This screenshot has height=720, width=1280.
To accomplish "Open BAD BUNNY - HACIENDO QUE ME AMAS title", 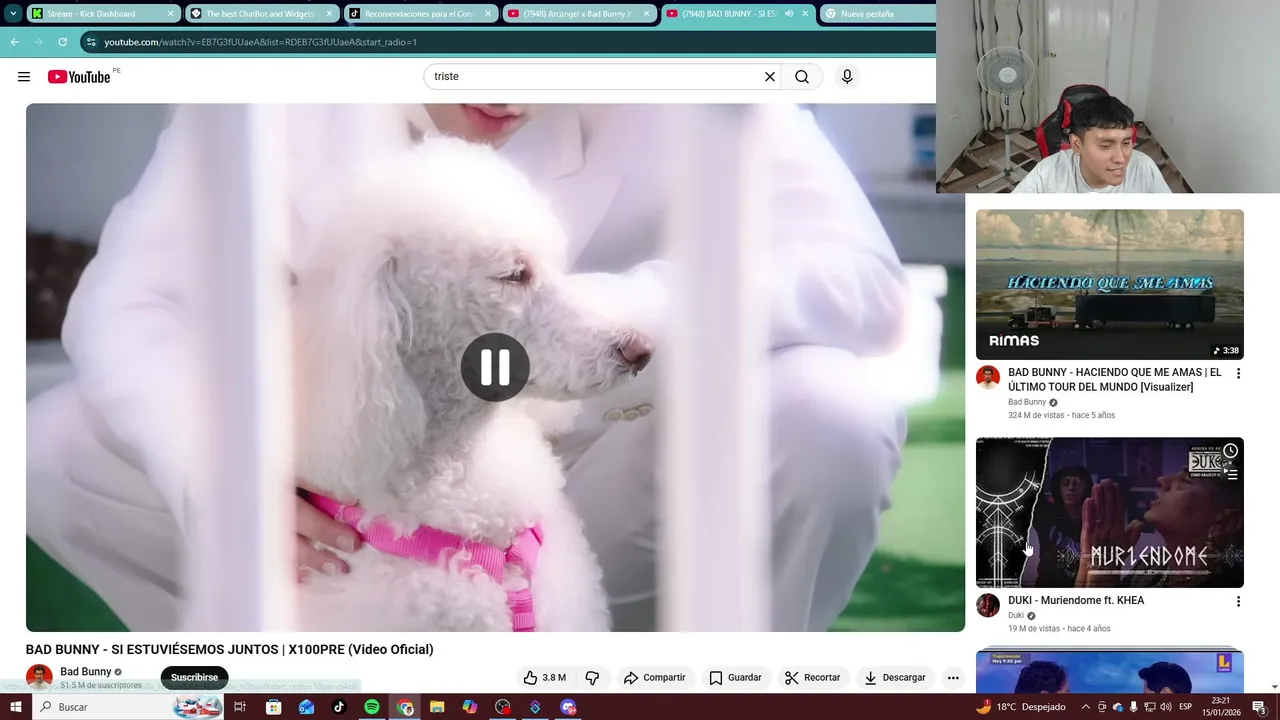I will tap(1115, 379).
